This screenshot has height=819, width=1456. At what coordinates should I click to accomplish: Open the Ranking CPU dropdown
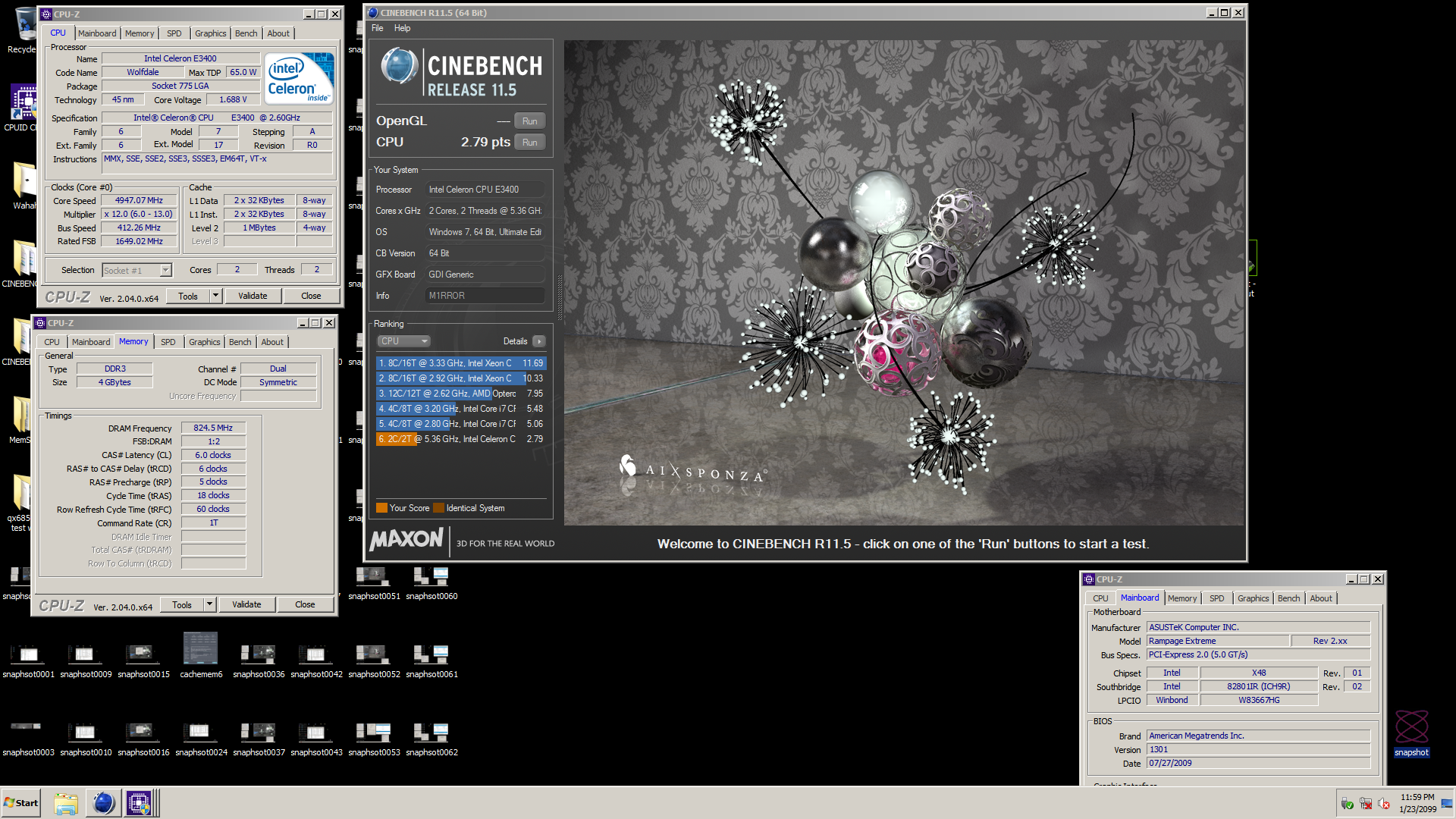click(404, 341)
